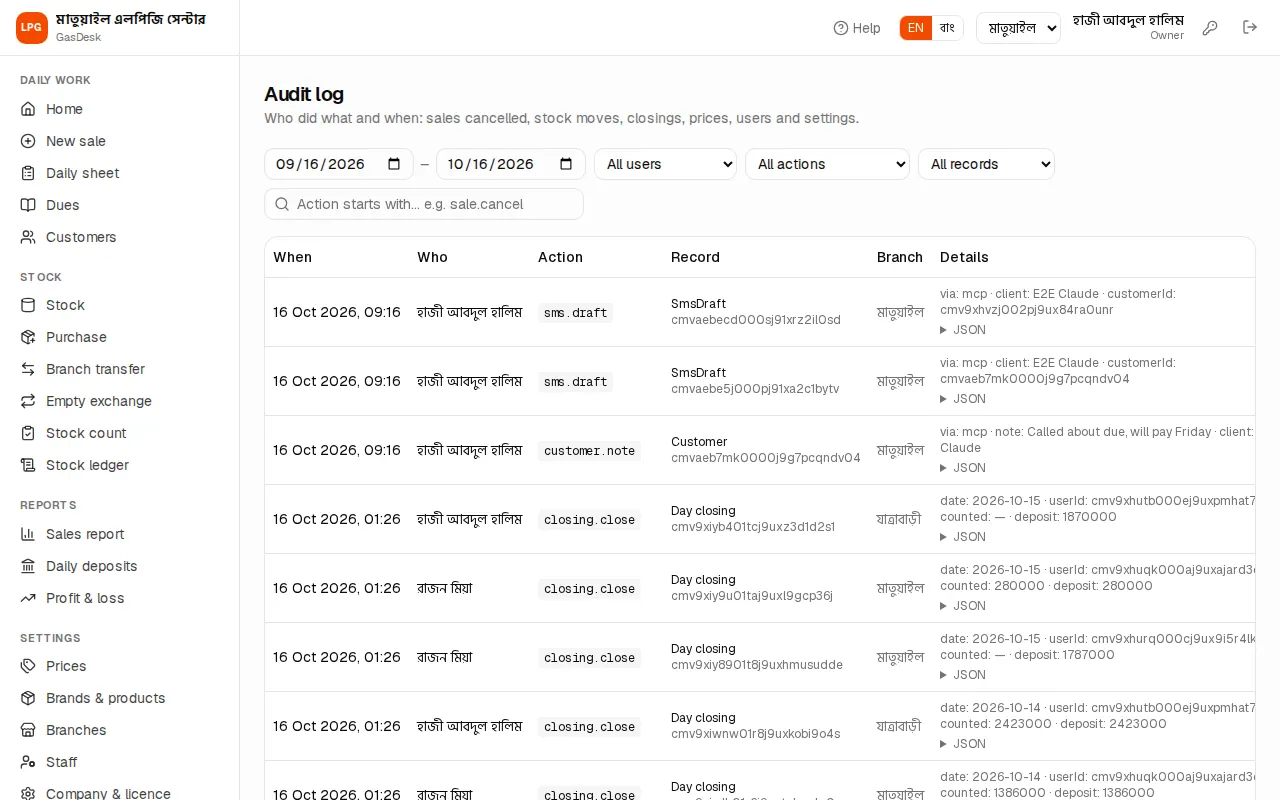Viewport: 1280px width, 800px height.
Task: Go to Prices settings
Action: click(120, 666)
